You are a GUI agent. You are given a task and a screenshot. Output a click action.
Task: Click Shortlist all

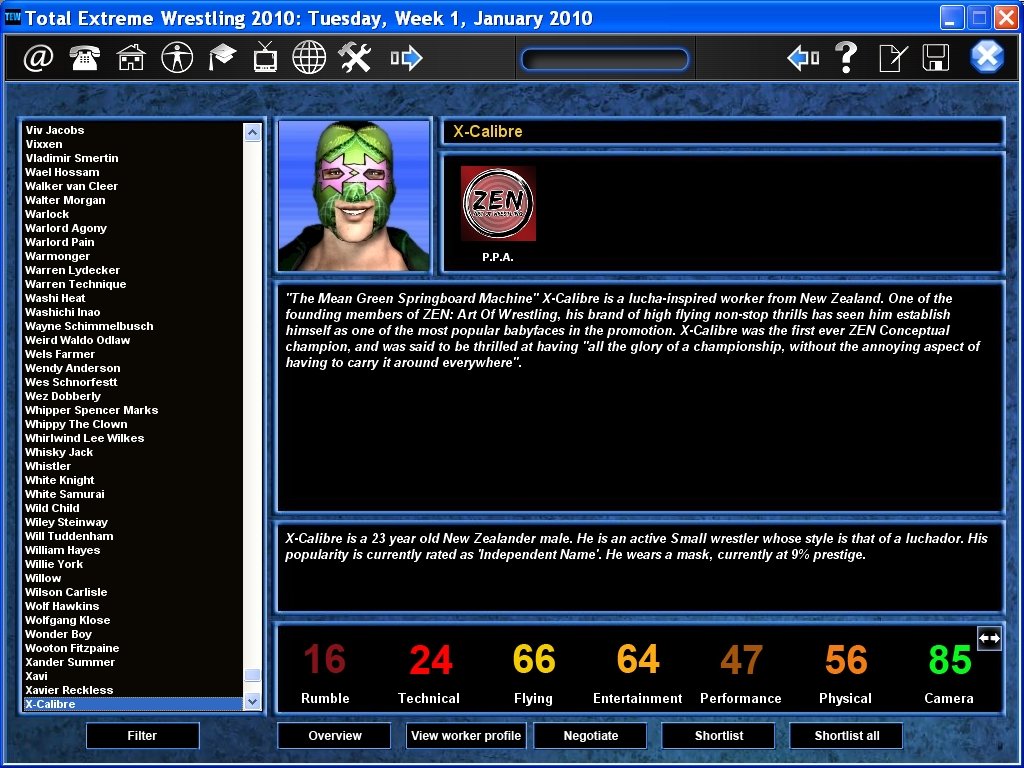[846, 735]
